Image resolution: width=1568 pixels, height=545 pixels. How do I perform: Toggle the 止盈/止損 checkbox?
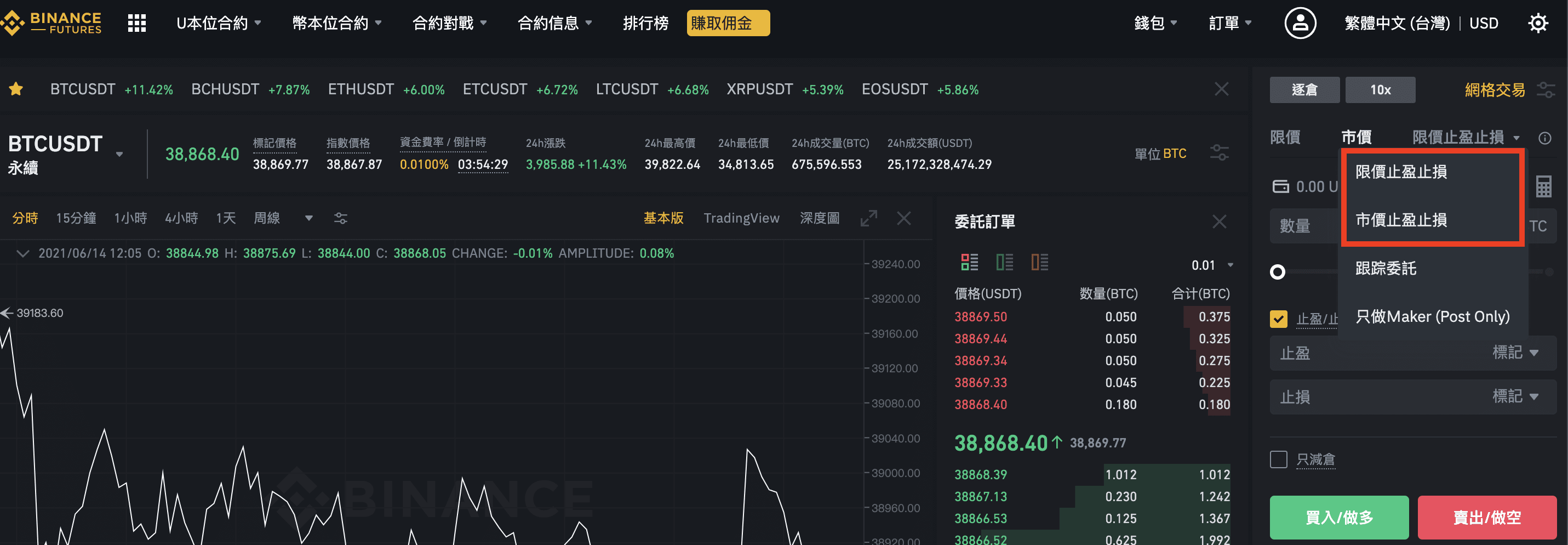click(1278, 319)
